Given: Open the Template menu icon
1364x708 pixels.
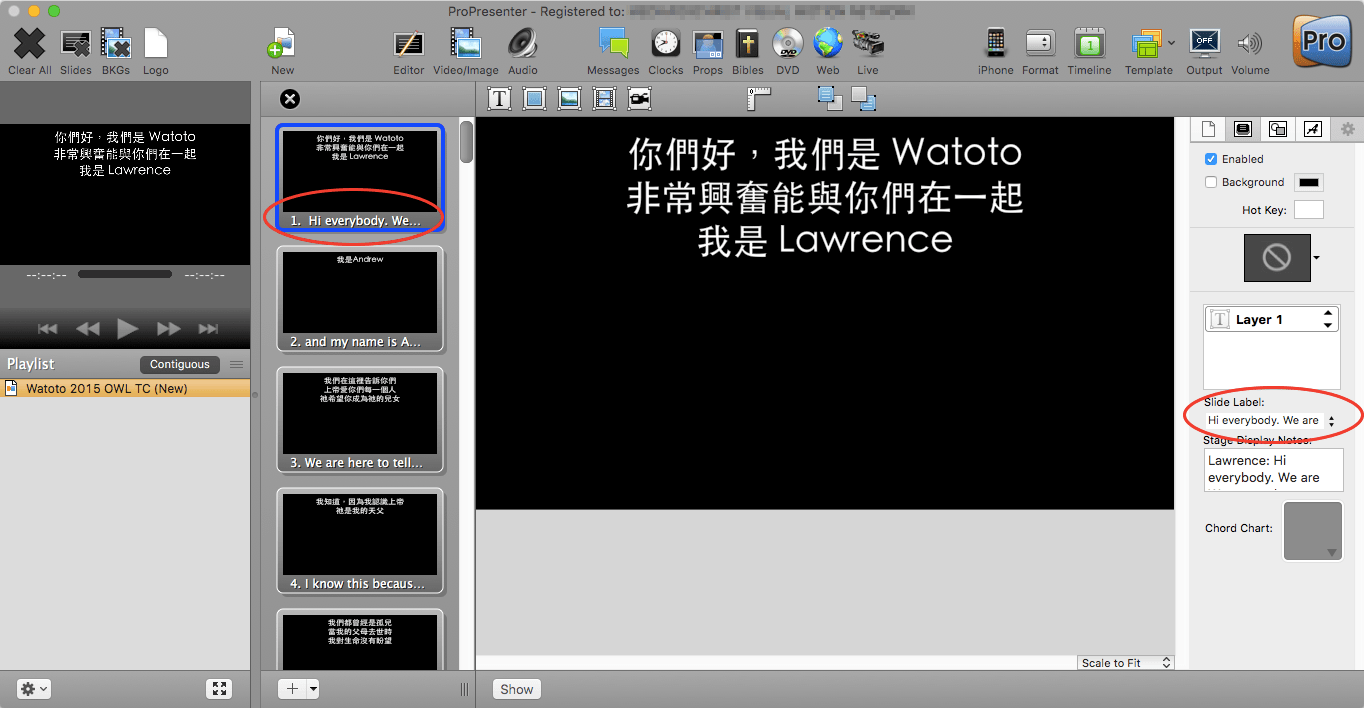Looking at the screenshot, I should tap(1146, 44).
